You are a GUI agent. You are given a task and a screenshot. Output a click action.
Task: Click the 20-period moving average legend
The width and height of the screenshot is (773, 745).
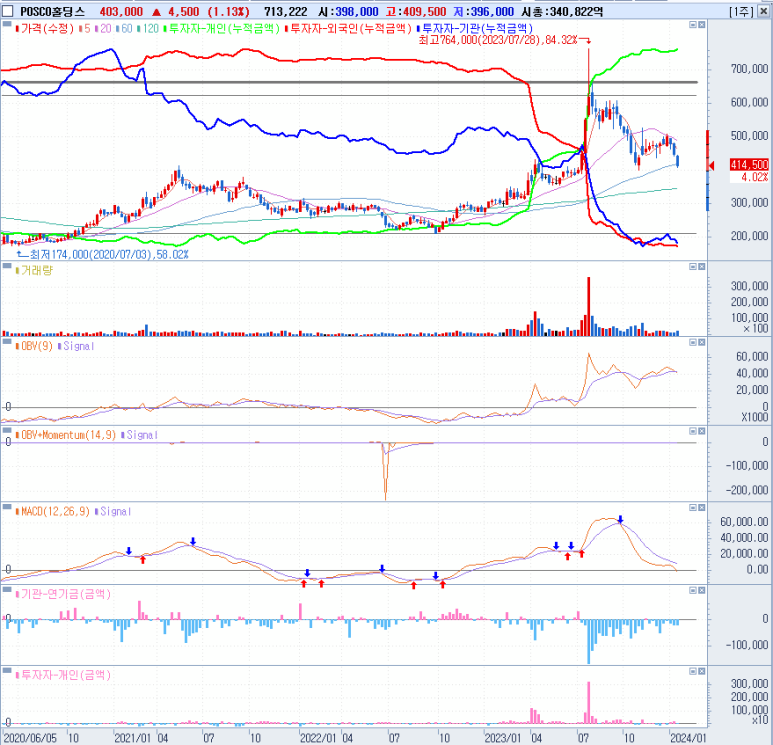[105, 29]
